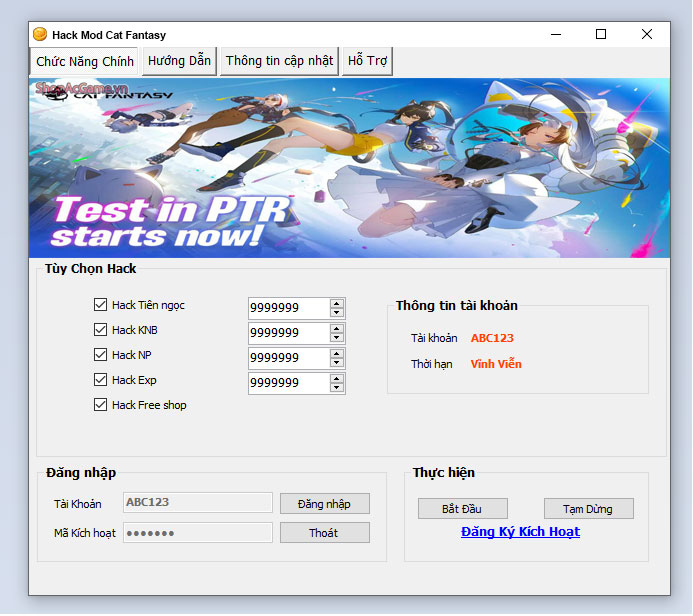The image size is (693, 616).
Task: Increase the Hack KNB value with up arrow
Action: tap(337, 328)
